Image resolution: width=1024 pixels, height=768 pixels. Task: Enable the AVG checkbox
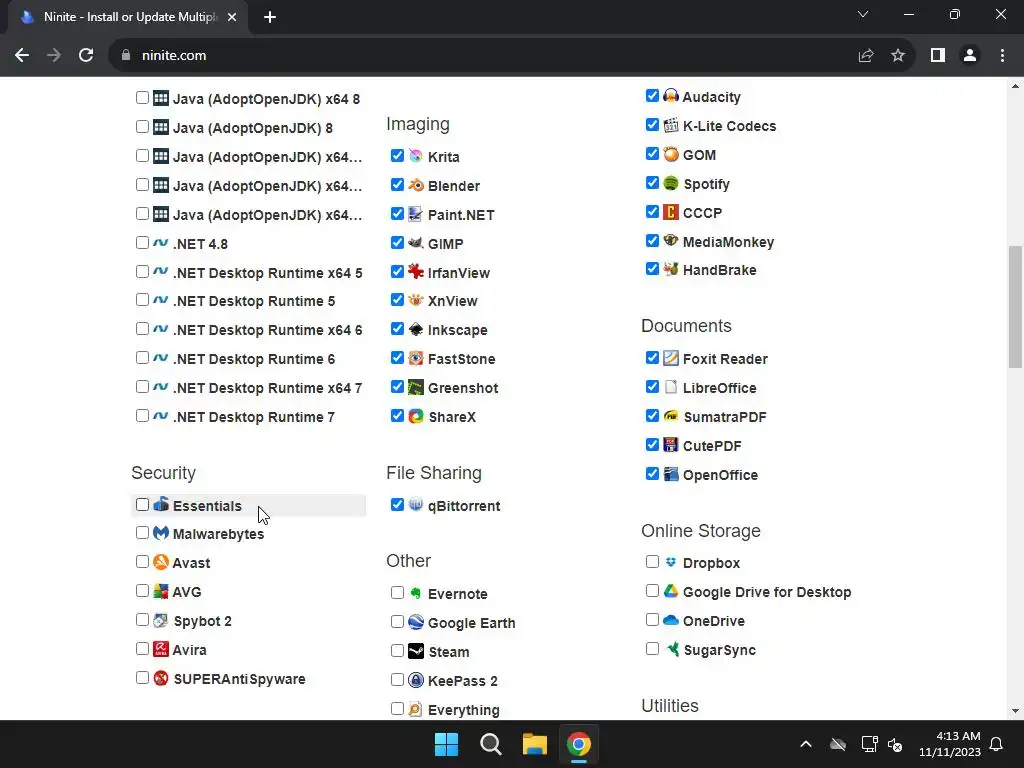[x=142, y=591]
